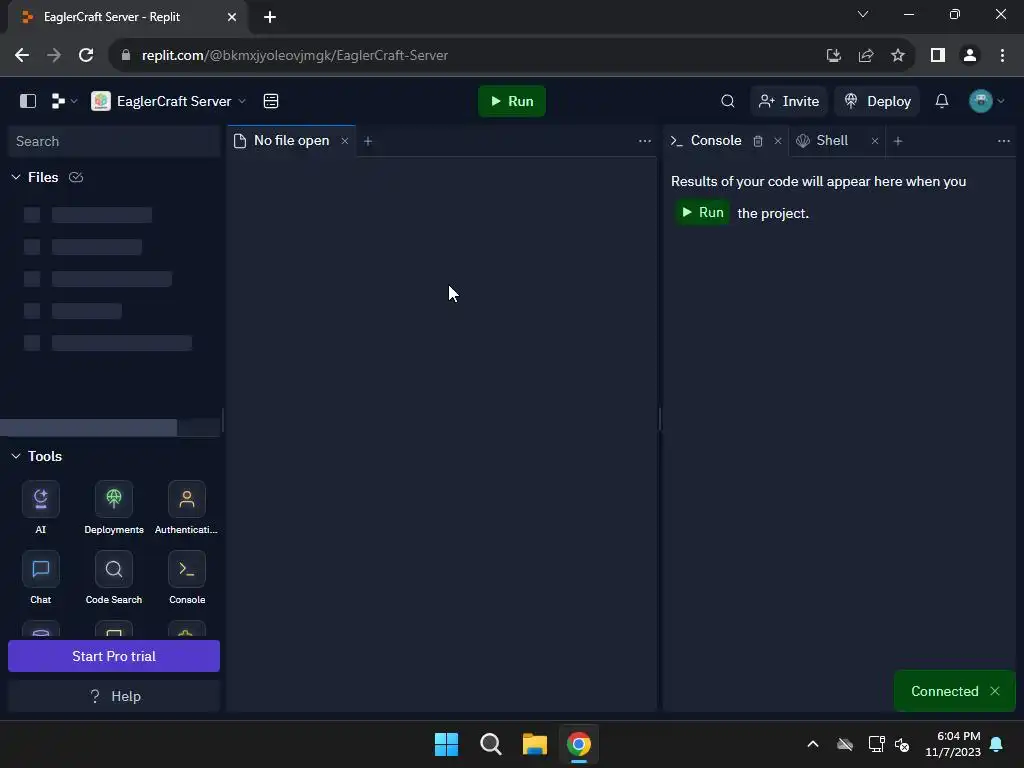
Task: Go back in the browser
Action: tap(22, 56)
